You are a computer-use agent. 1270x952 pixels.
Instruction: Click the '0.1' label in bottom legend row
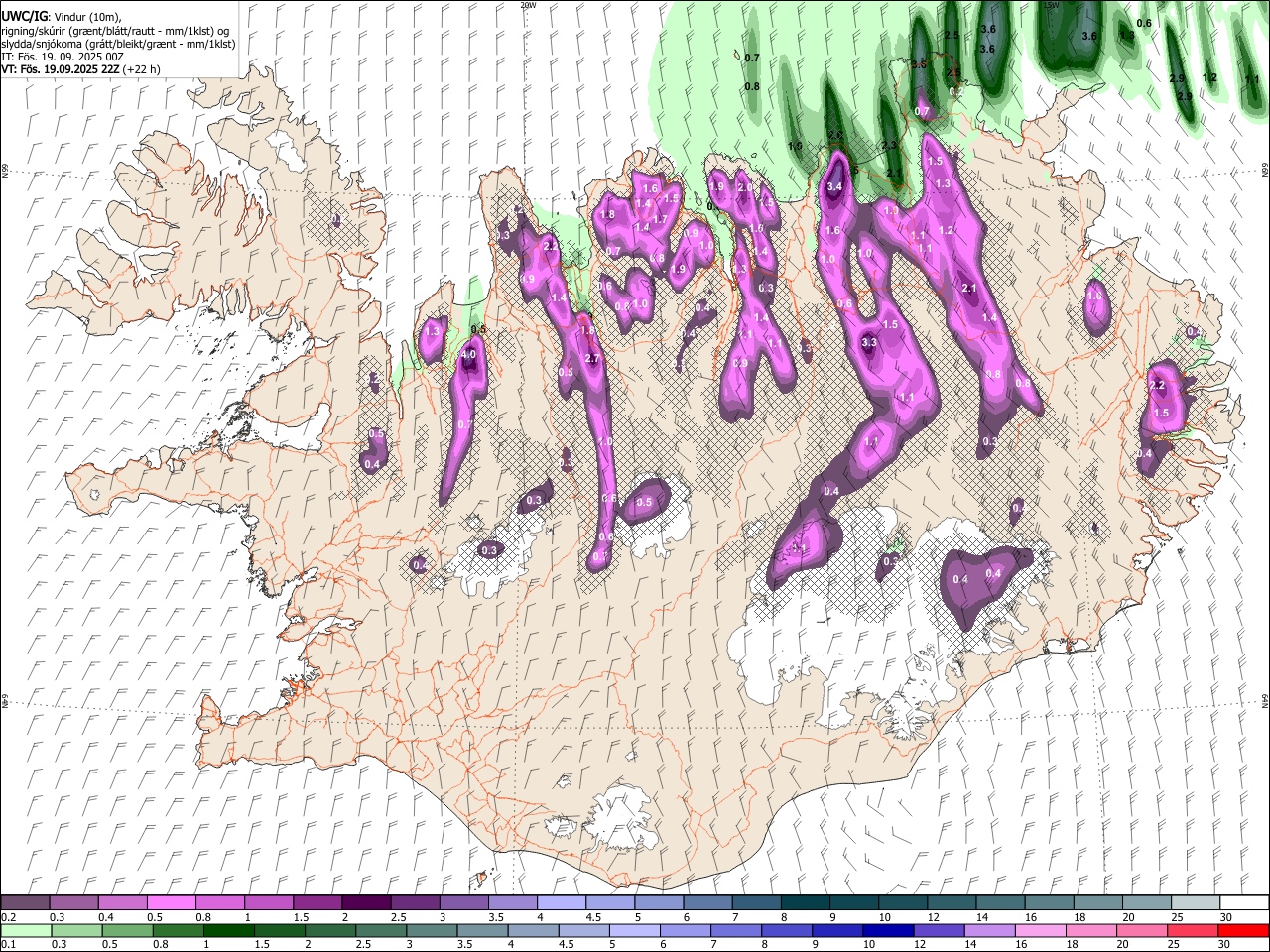tap(8, 944)
